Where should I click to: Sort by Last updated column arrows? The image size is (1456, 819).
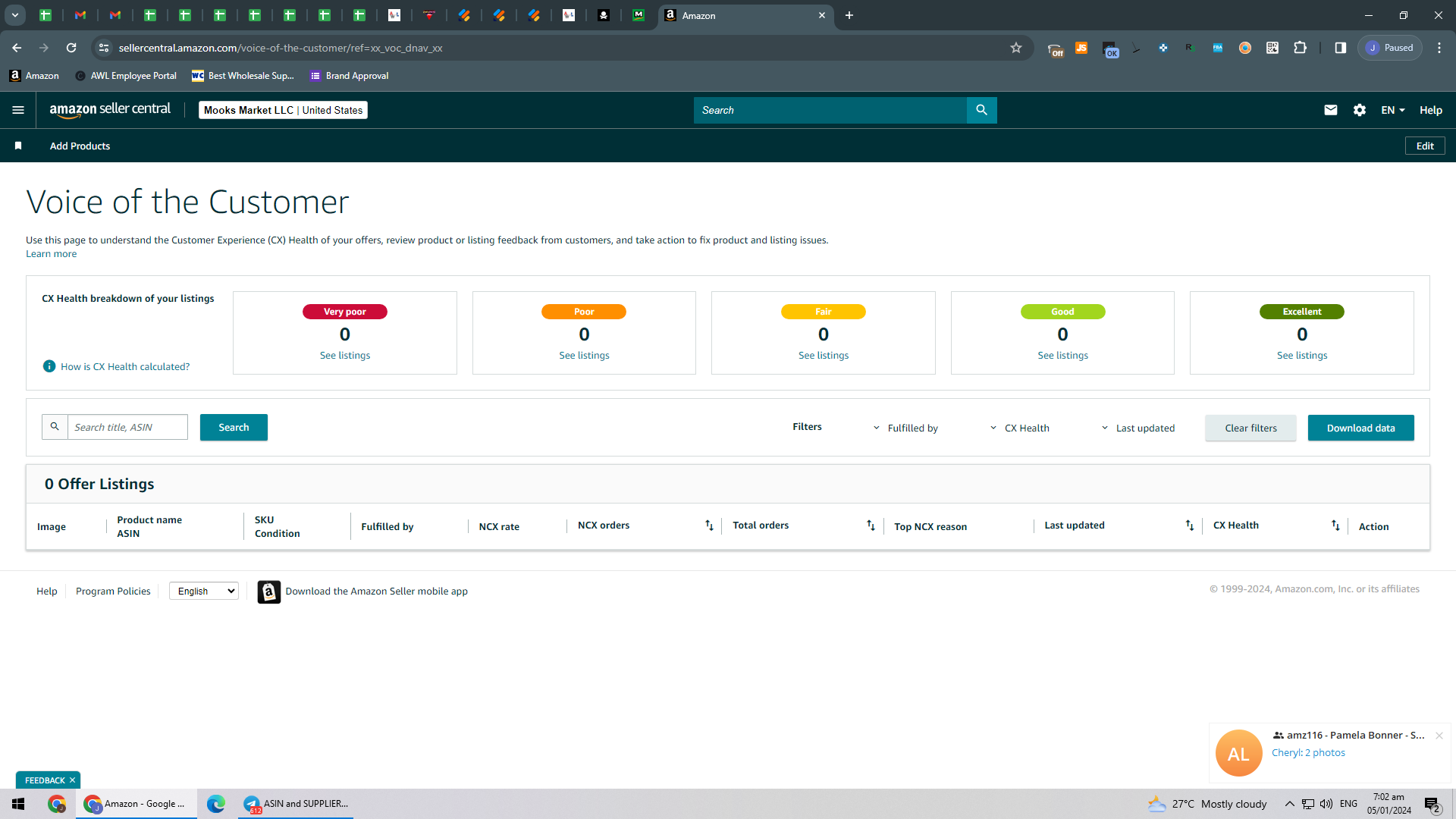[1190, 526]
